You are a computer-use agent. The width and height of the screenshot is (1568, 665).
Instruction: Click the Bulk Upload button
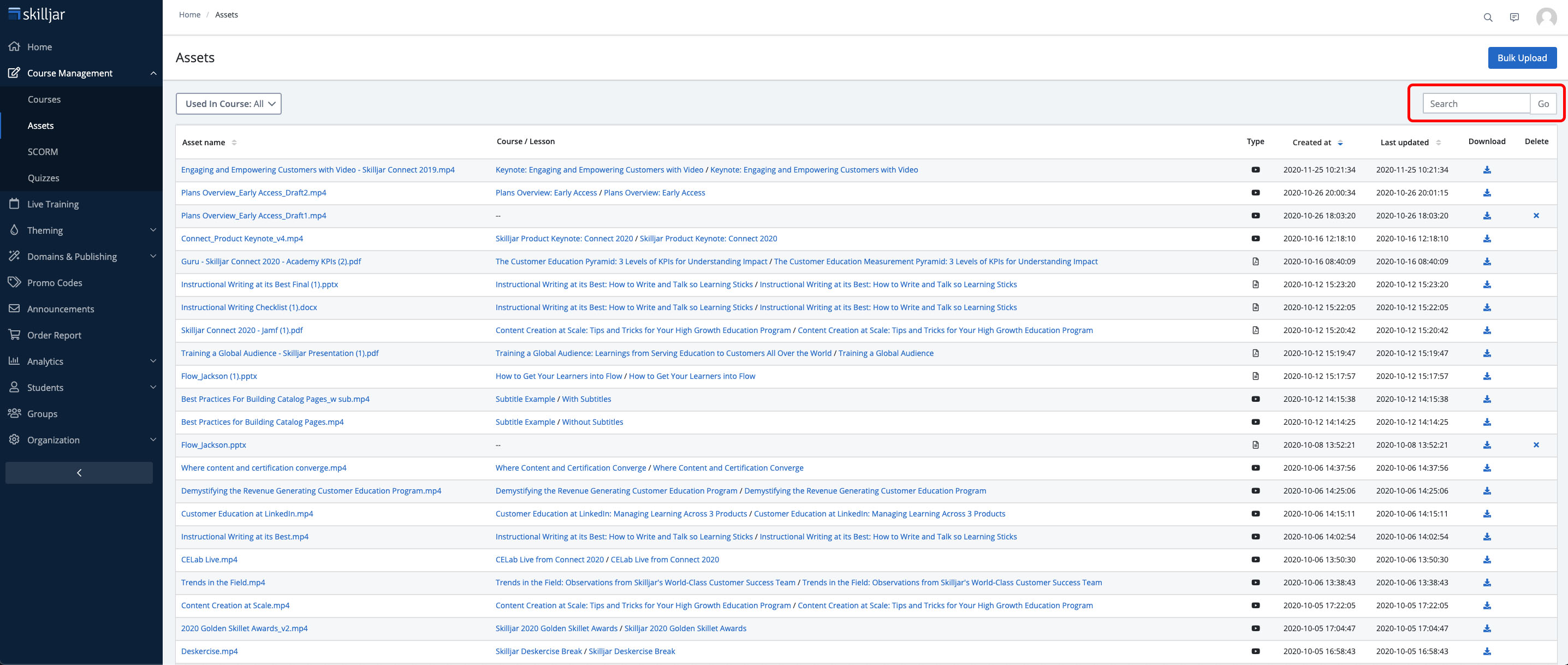pos(1522,58)
